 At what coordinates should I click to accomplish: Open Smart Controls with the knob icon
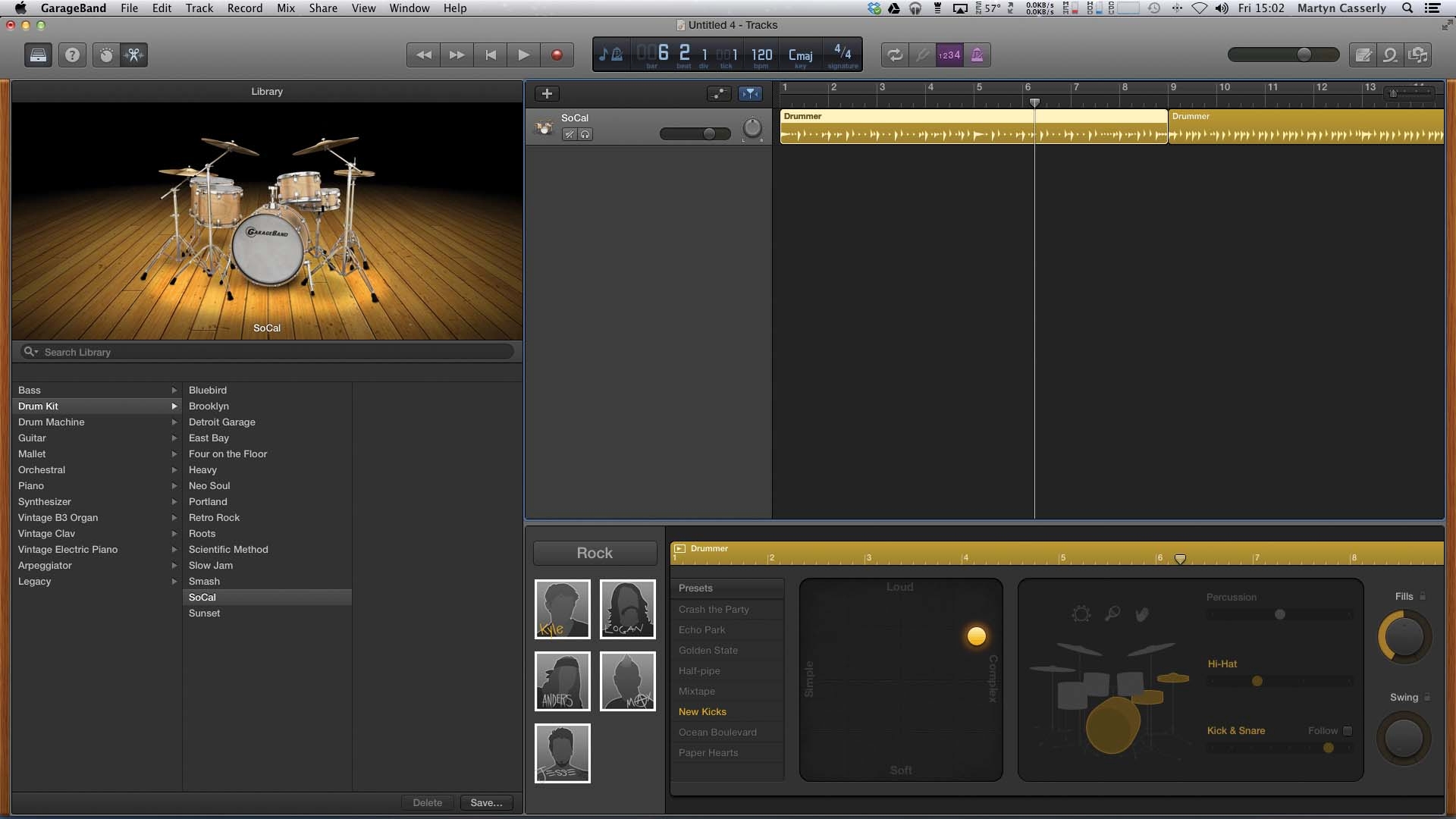click(106, 55)
